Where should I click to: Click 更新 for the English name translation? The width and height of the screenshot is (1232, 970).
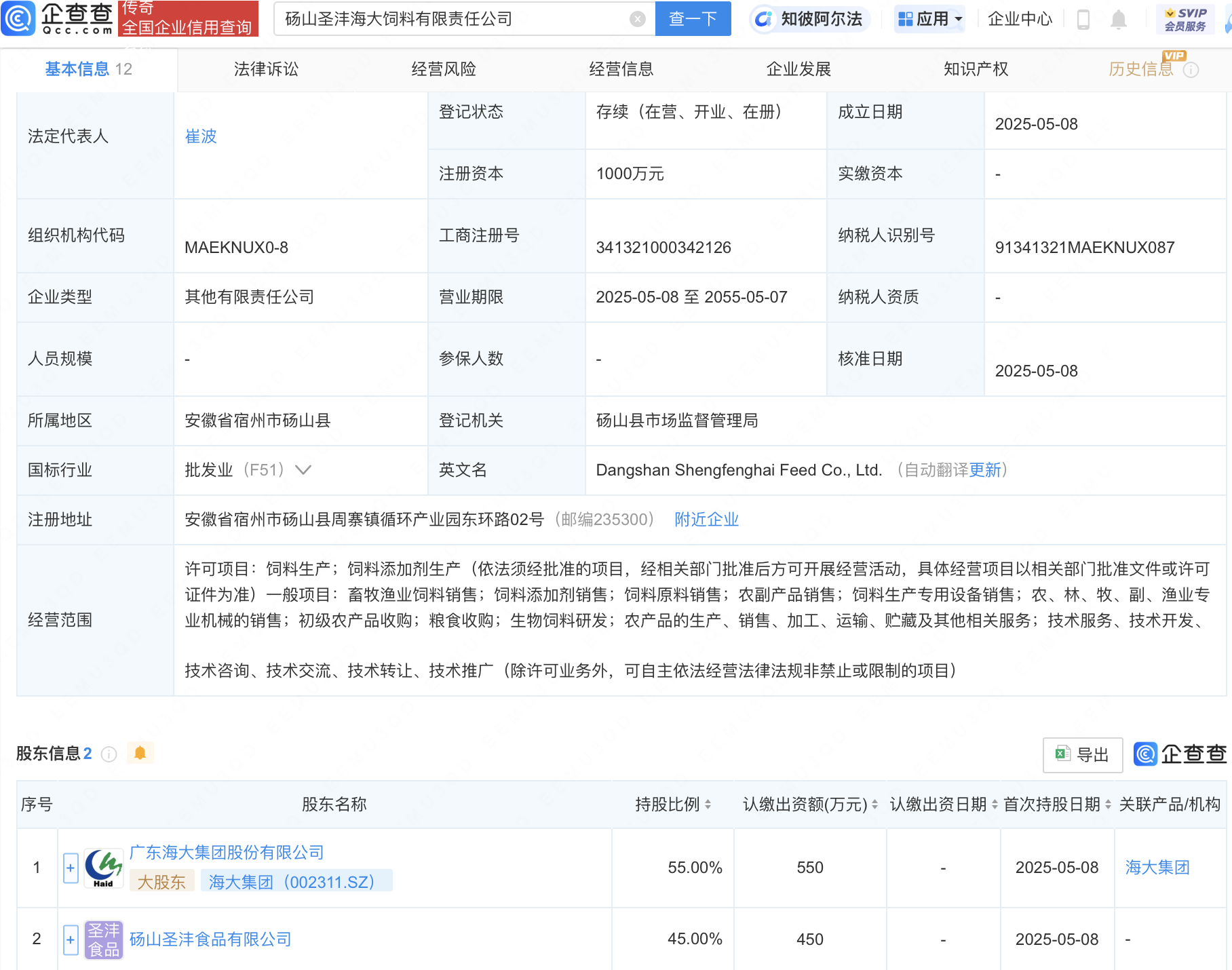[985, 470]
